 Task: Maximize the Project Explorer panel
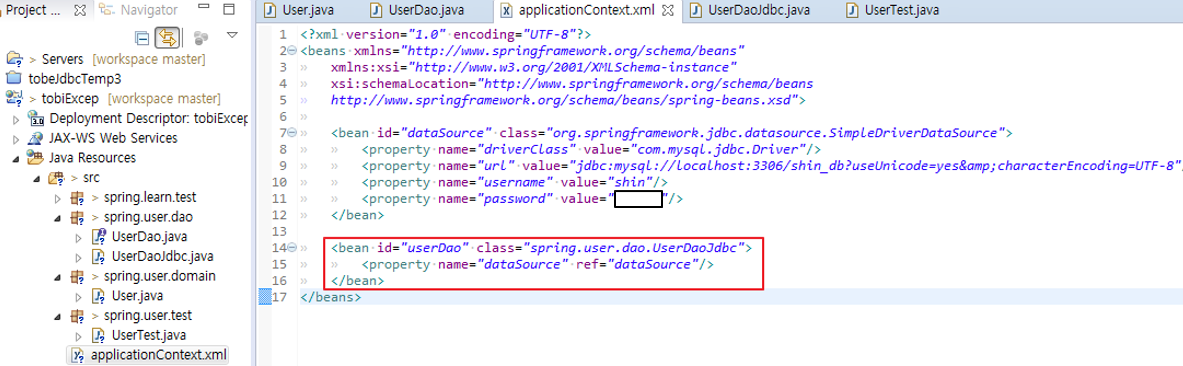[229, 10]
